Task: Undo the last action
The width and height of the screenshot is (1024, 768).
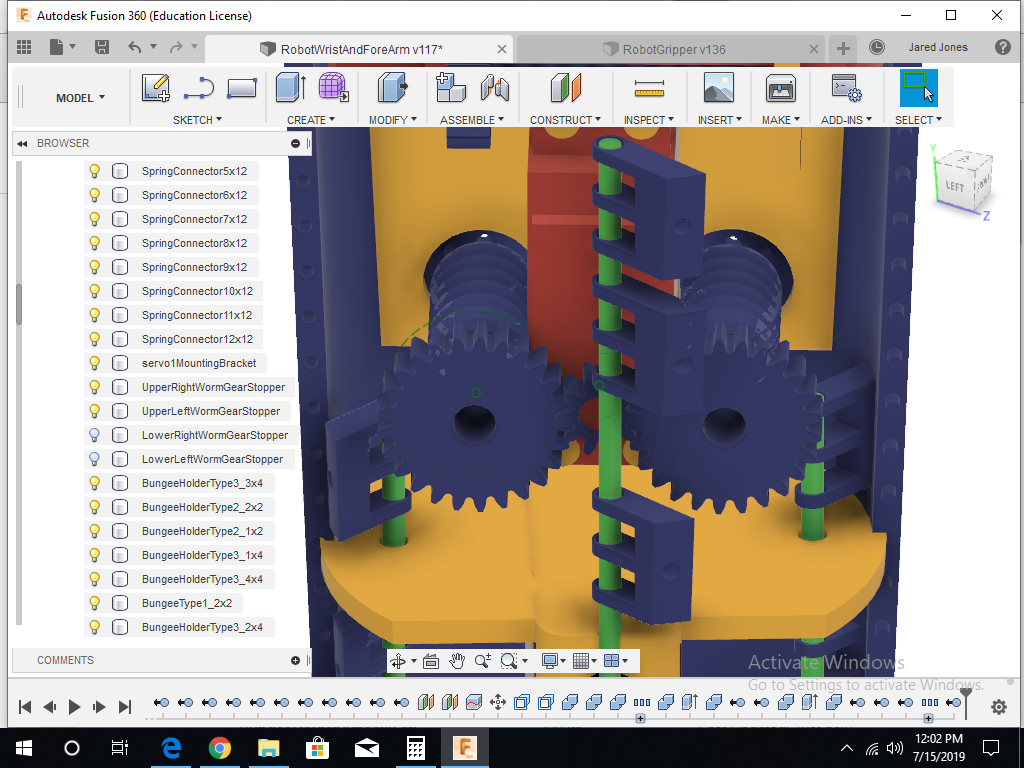Action: pyautogui.click(x=135, y=47)
